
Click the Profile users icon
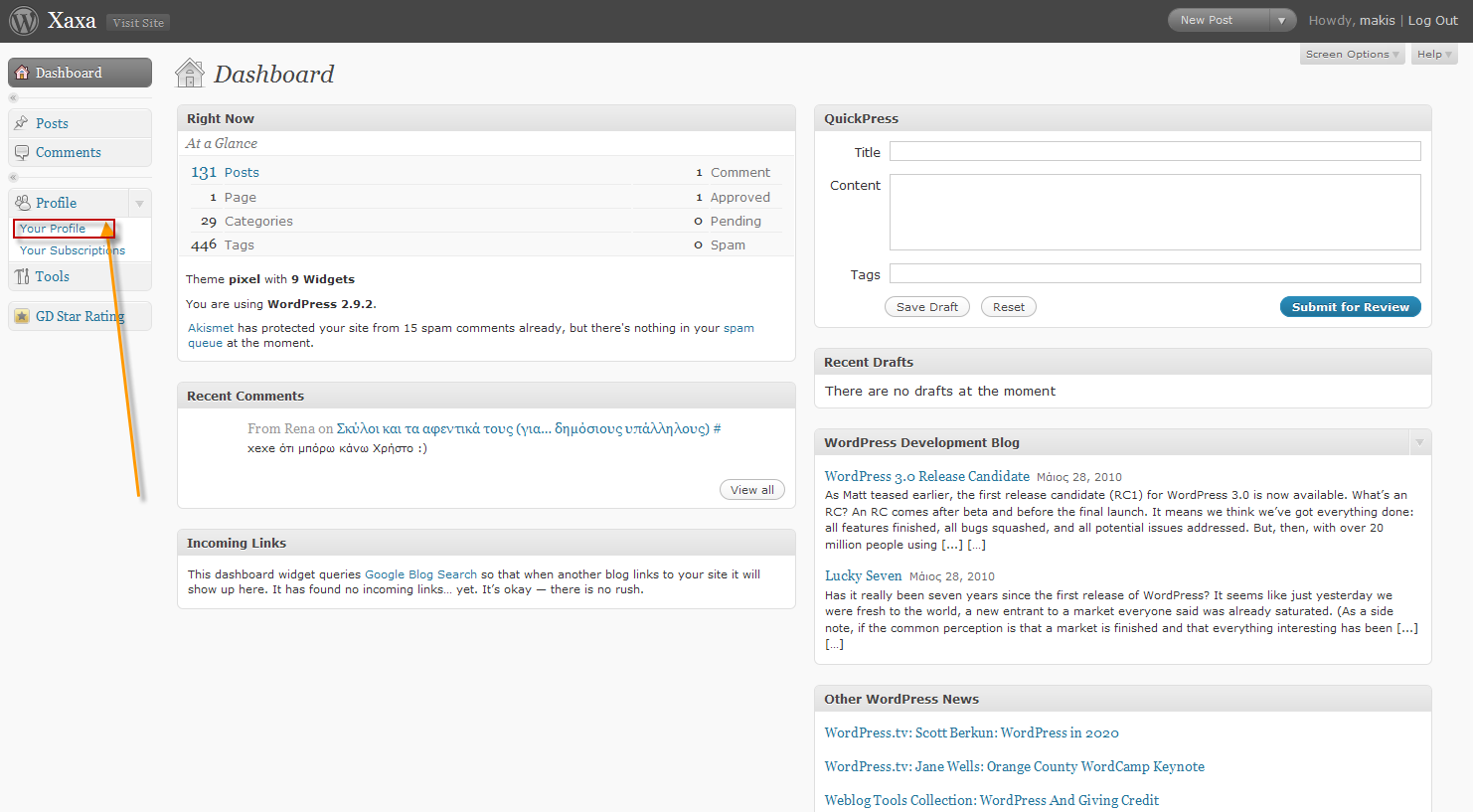(22, 203)
